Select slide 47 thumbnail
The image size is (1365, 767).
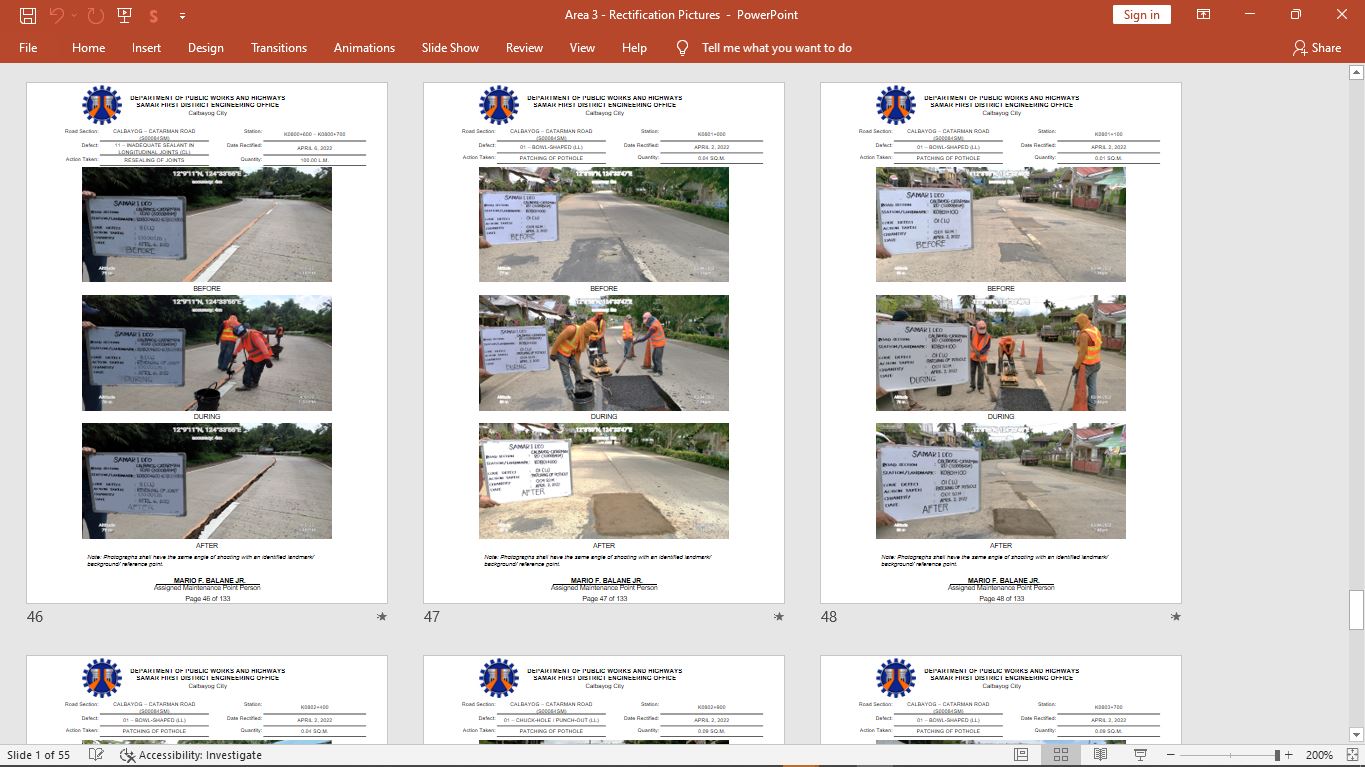604,343
